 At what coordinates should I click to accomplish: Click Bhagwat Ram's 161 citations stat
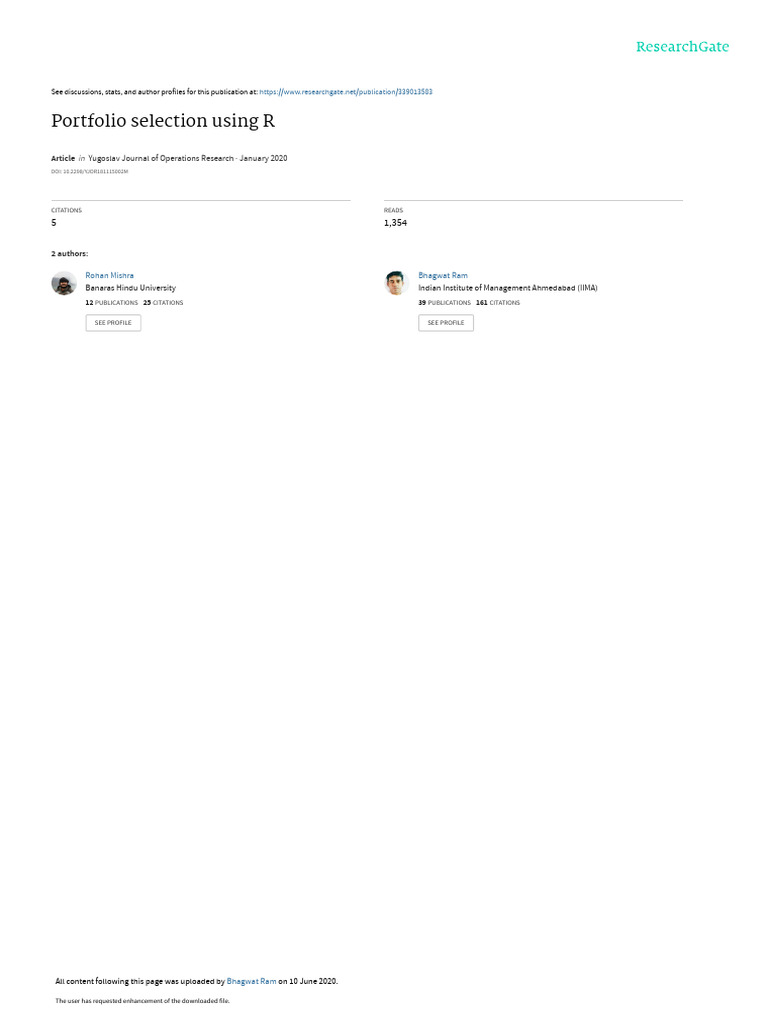click(498, 303)
